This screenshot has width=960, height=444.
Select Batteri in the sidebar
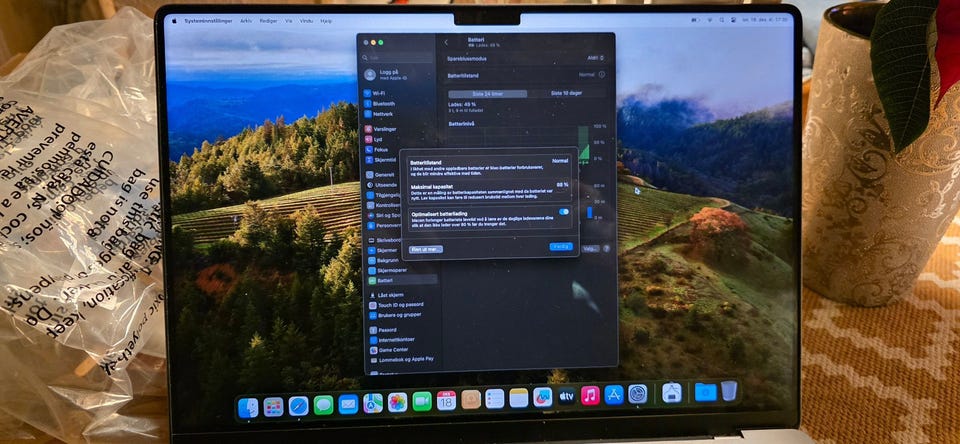(402, 280)
